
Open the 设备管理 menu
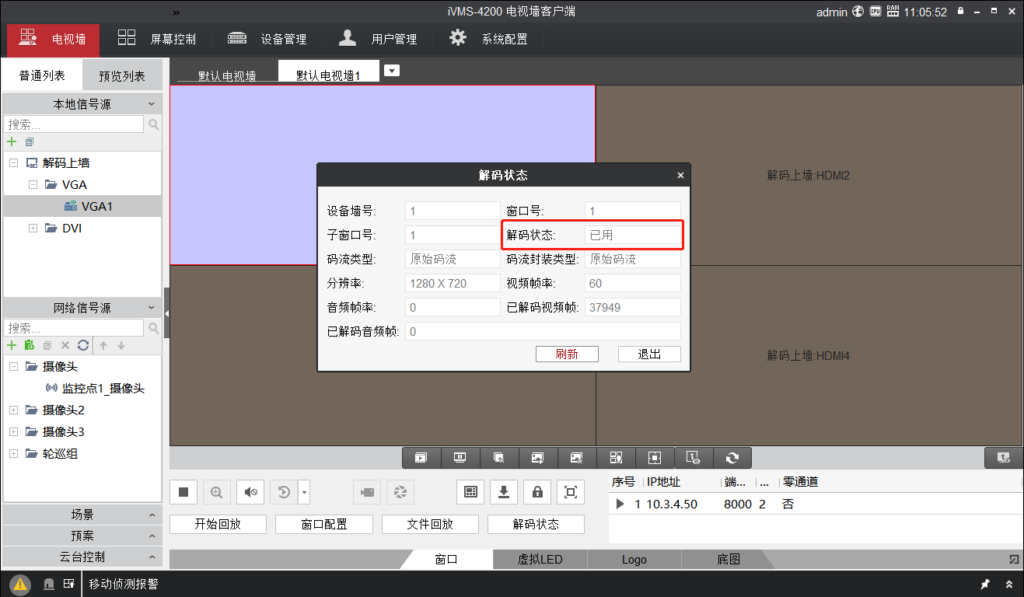point(267,39)
